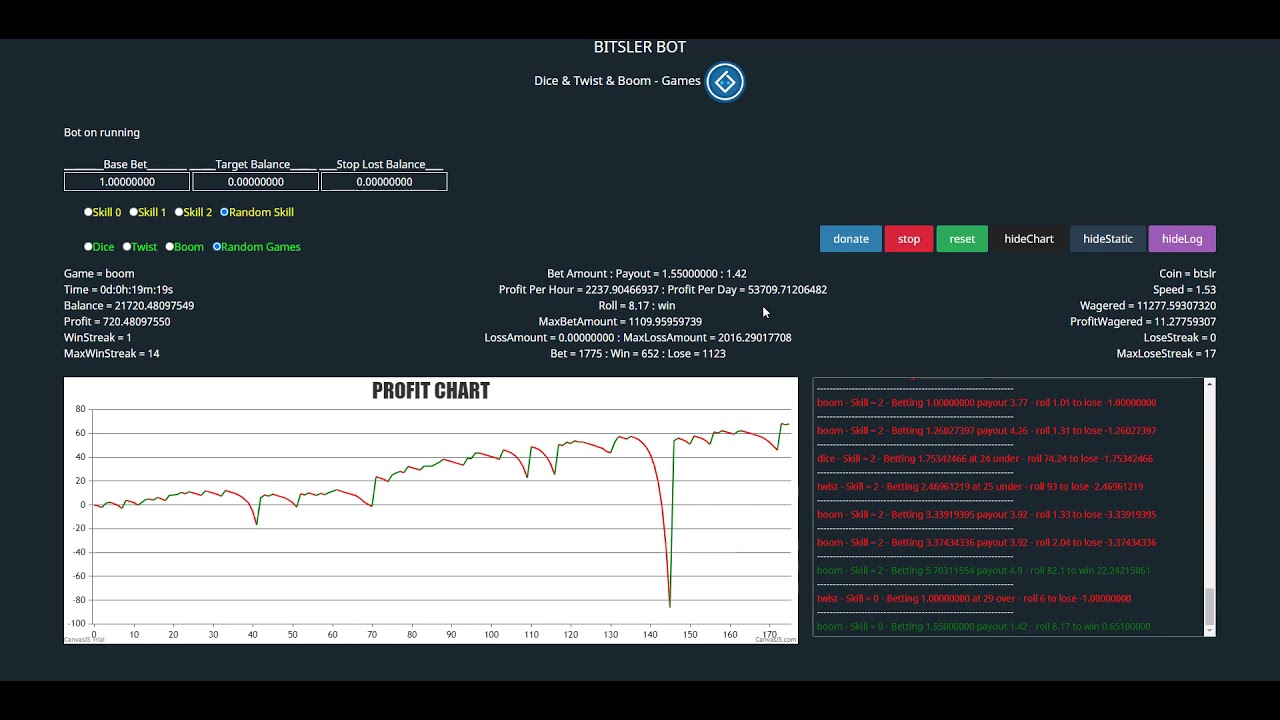This screenshot has width=1280, height=720.
Task: Click the log panel scrollbar thumb
Action: [1210, 605]
